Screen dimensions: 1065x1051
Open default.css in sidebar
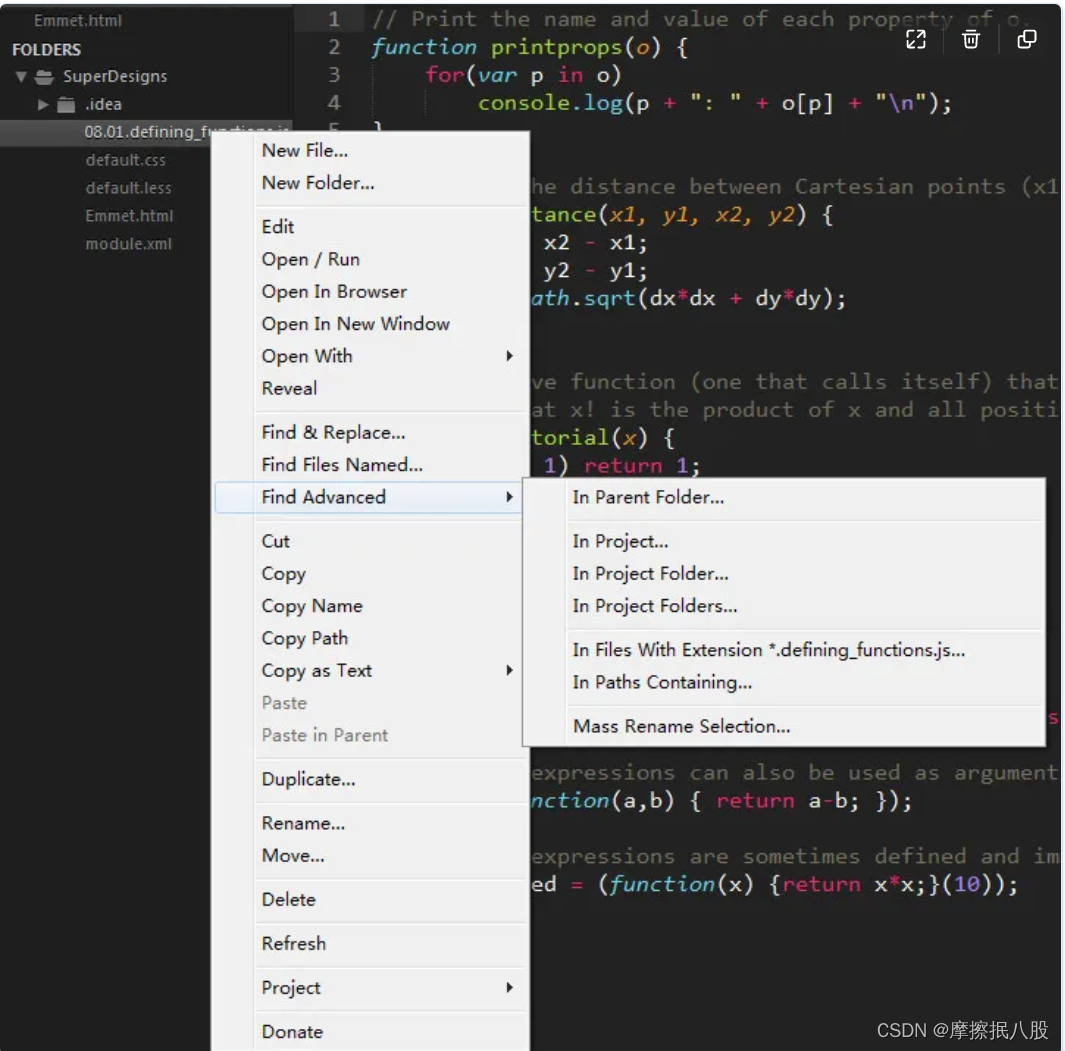click(x=126, y=160)
